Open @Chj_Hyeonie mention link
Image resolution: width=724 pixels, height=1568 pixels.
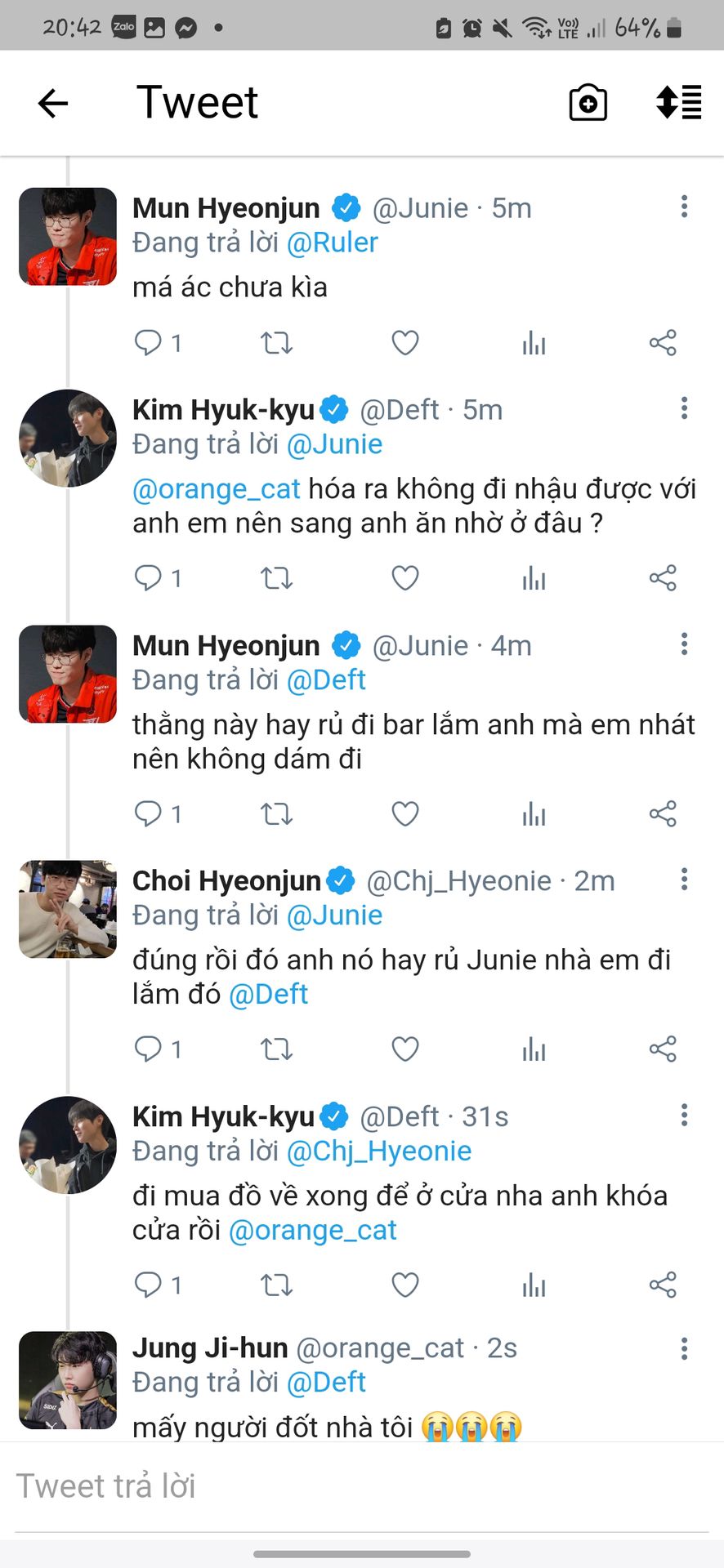coord(379,1151)
